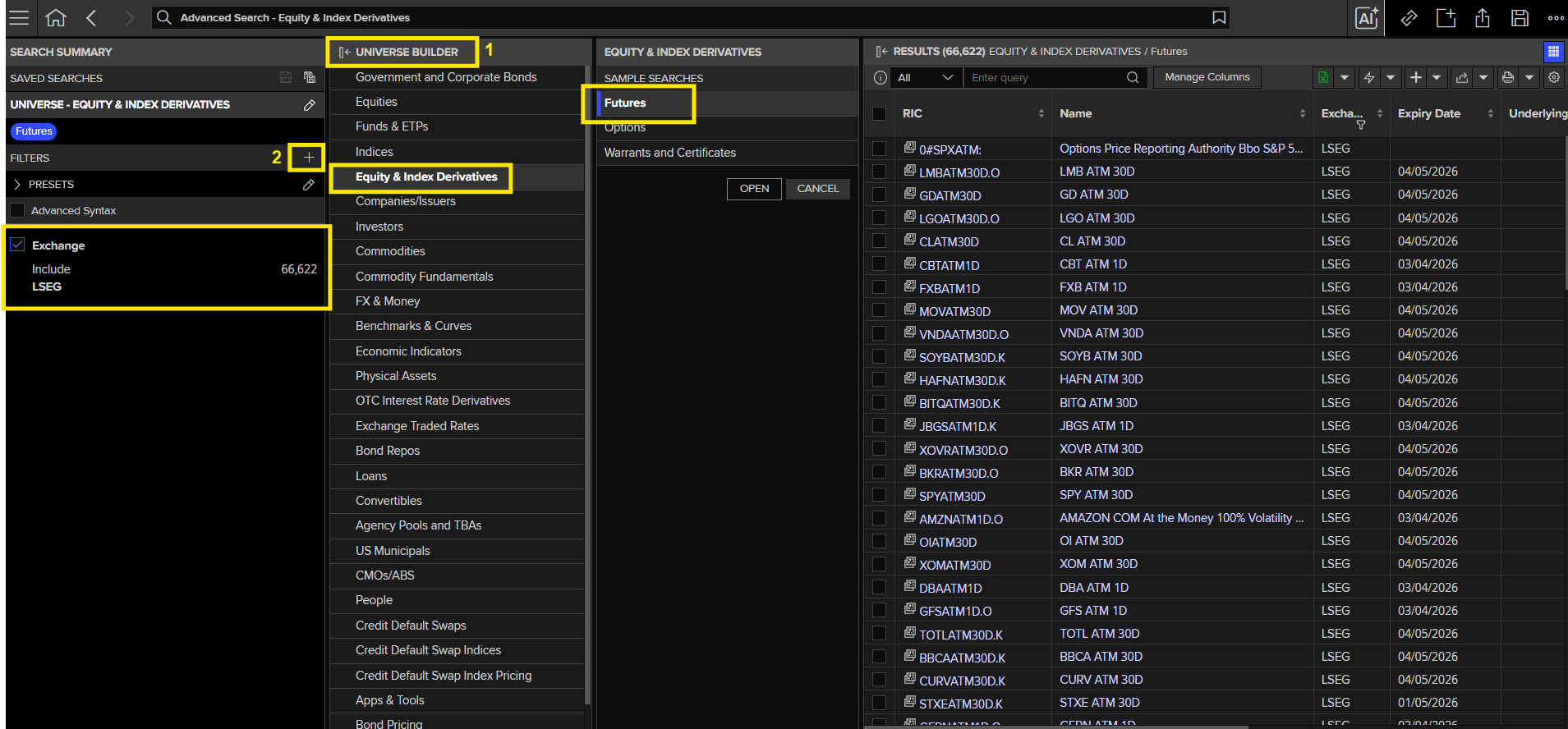Select Options under sample searches

coord(625,127)
